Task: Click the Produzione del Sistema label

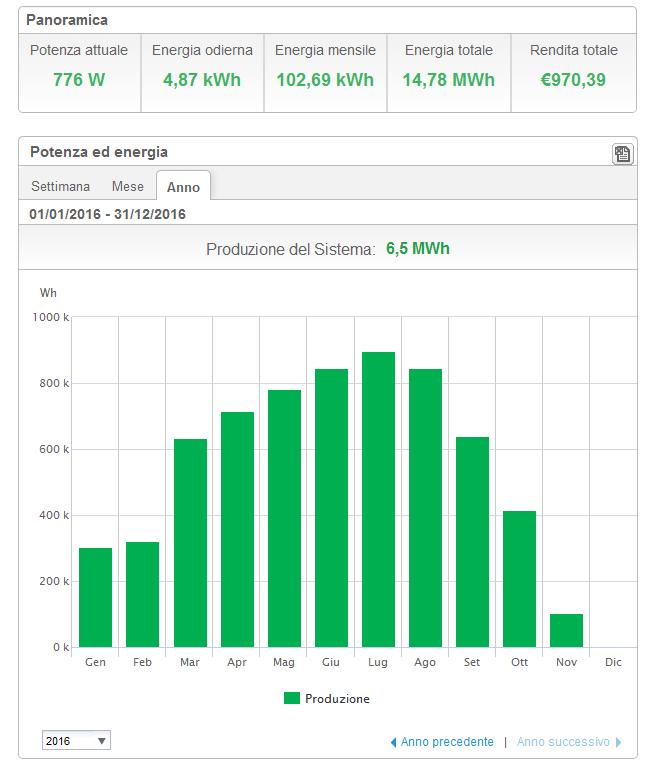Action: [x=290, y=249]
